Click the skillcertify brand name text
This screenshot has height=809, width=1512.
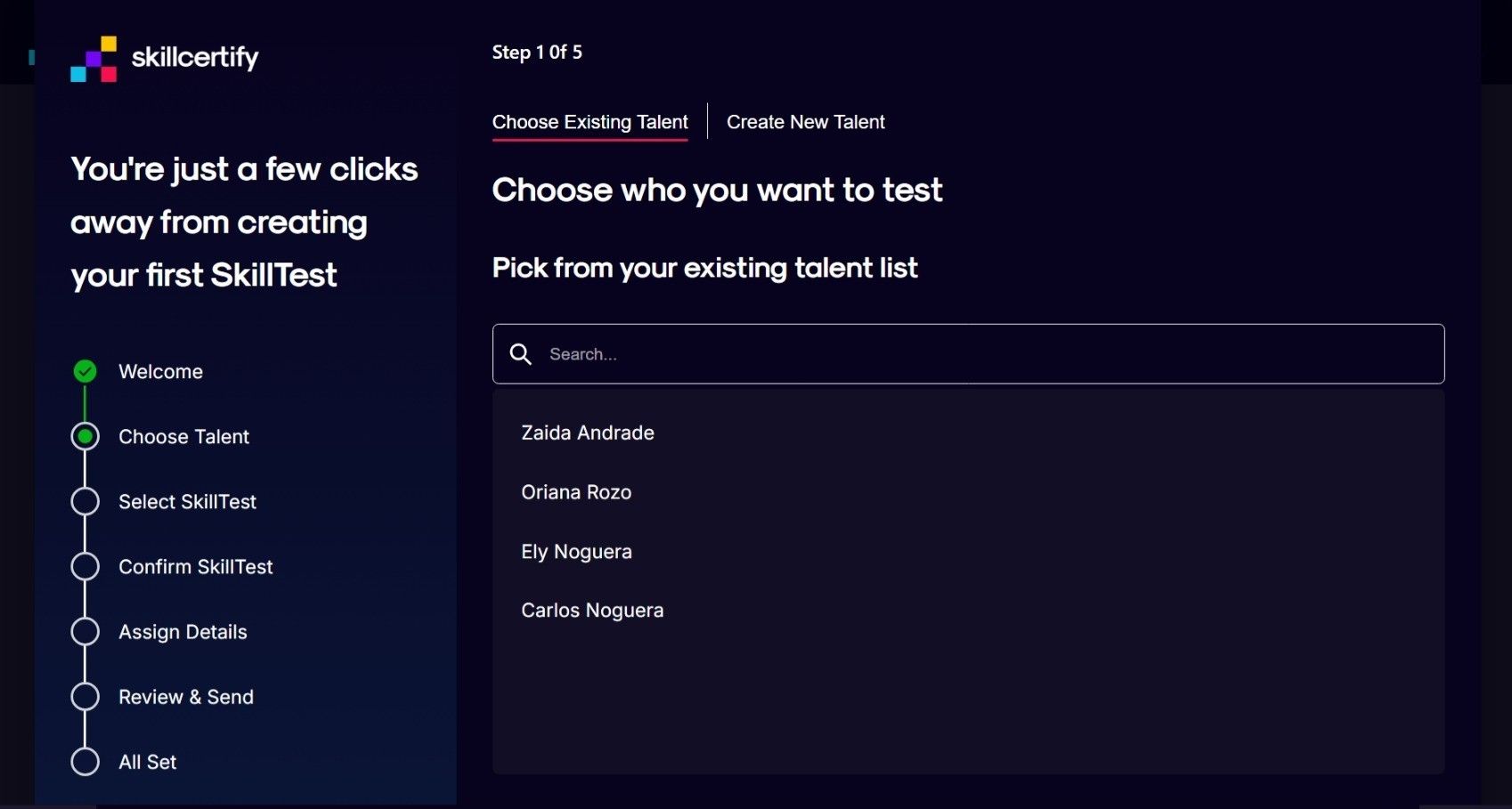[x=195, y=58]
